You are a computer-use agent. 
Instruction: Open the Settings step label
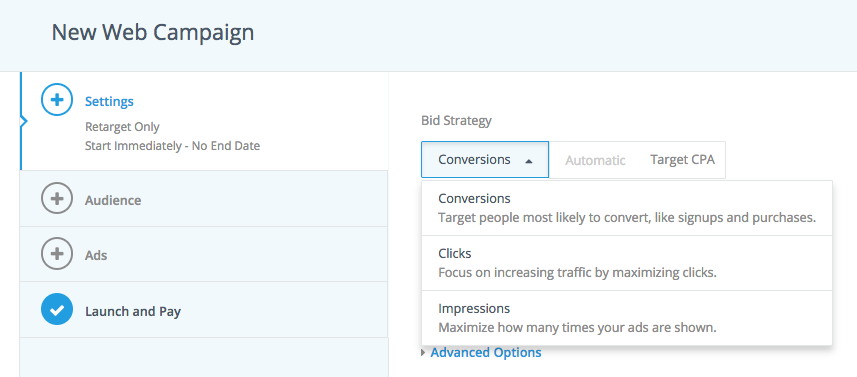[x=109, y=102]
